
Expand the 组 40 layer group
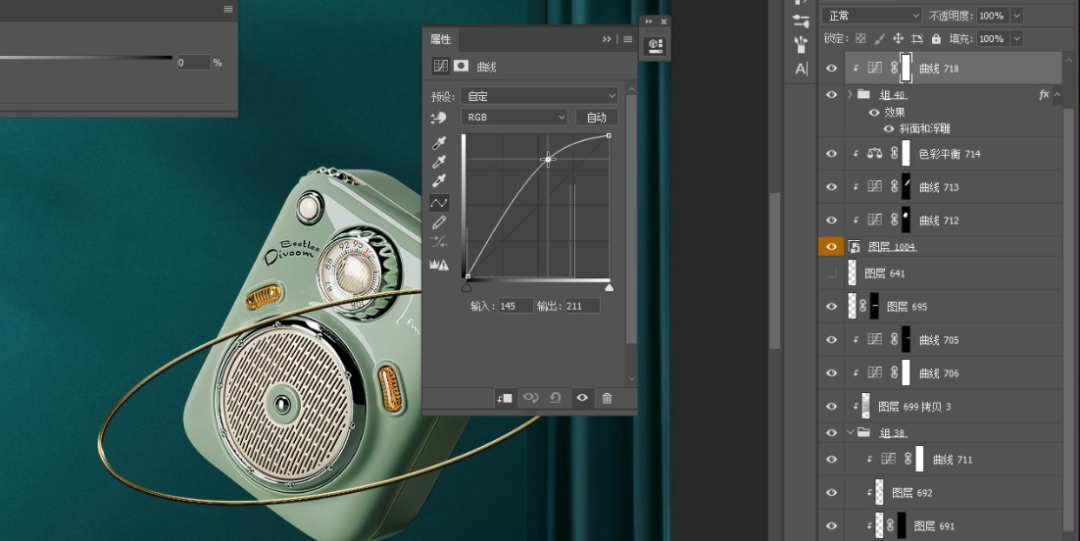(x=850, y=95)
